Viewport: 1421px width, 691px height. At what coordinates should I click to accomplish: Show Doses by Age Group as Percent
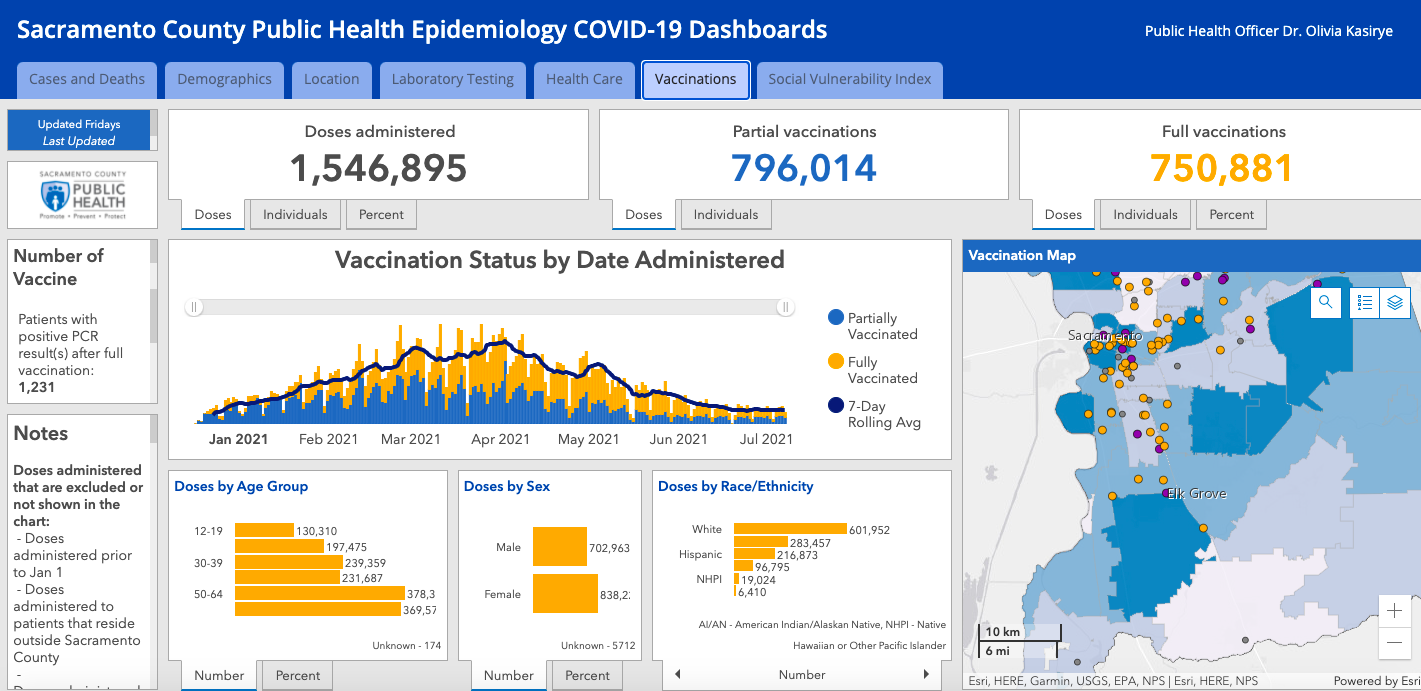pos(298,676)
